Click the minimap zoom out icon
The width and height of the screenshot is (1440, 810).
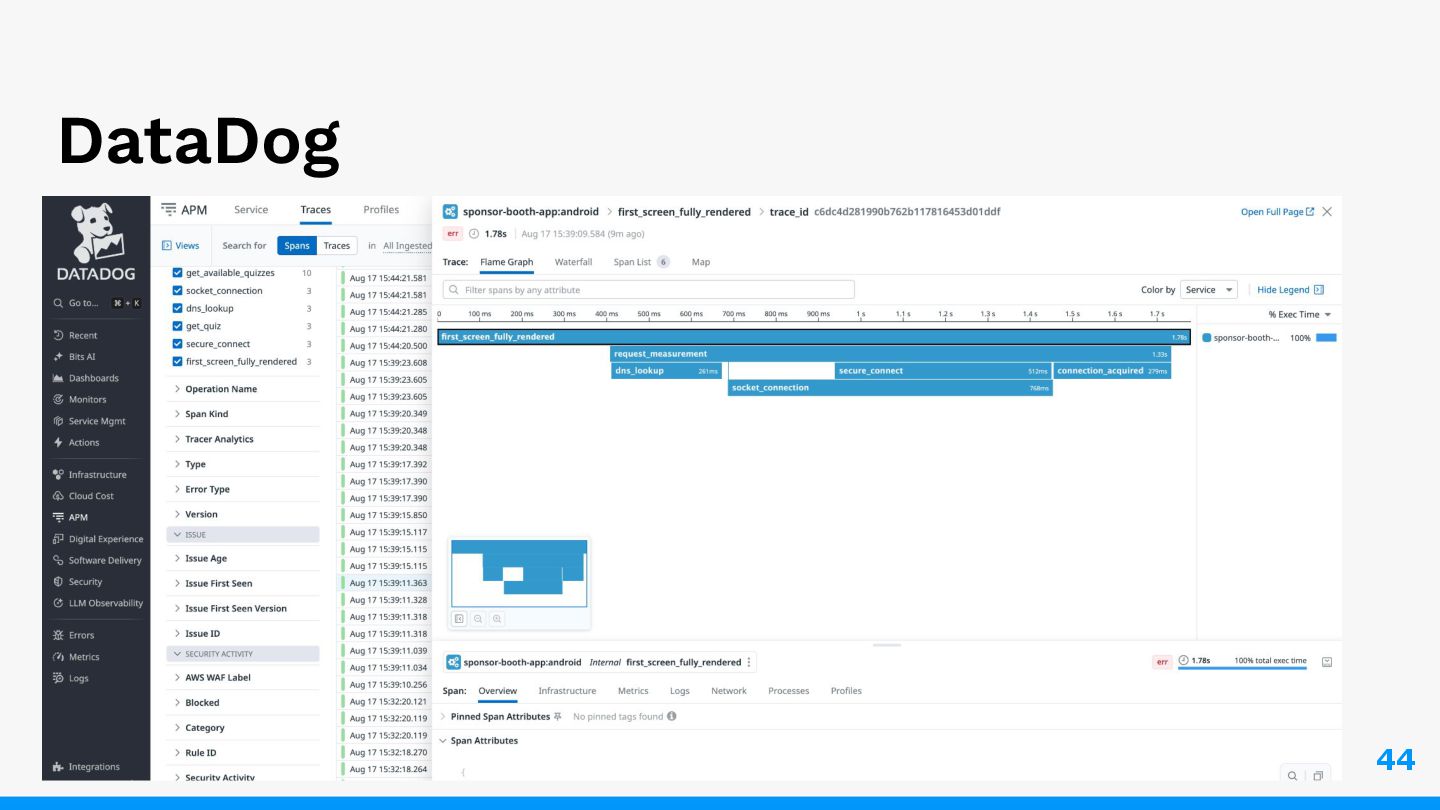pyautogui.click(x=478, y=619)
